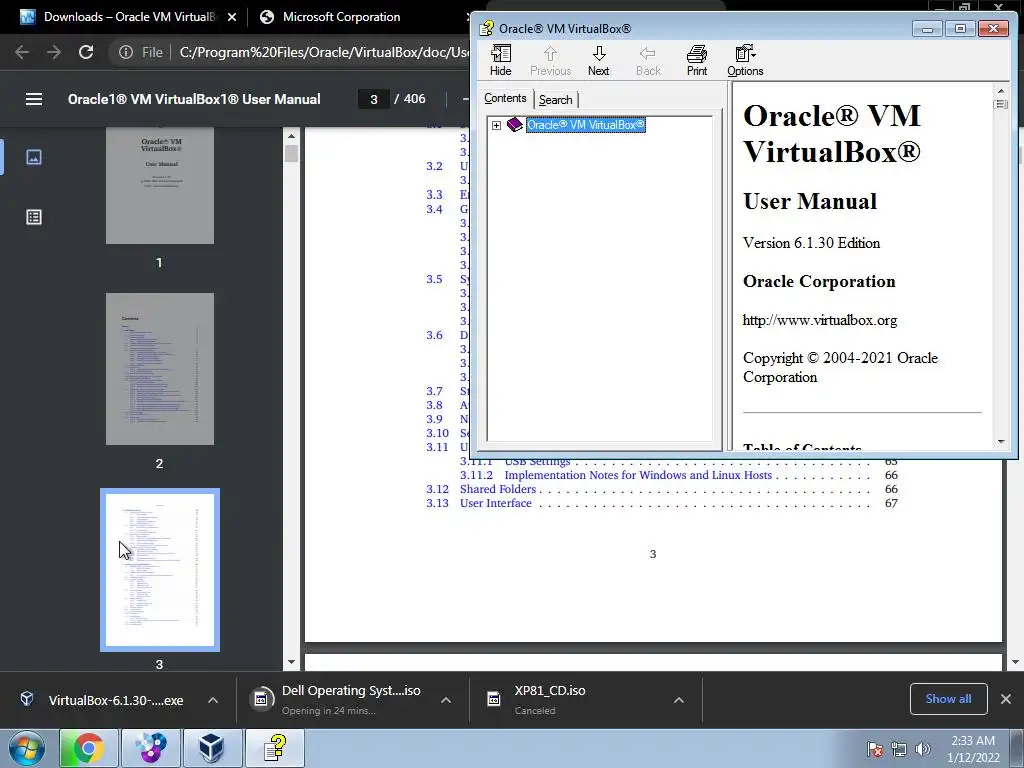Switch to the Microsoft Corporation browser tab
The width and height of the screenshot is (1024, 768).
coord(342,17)
